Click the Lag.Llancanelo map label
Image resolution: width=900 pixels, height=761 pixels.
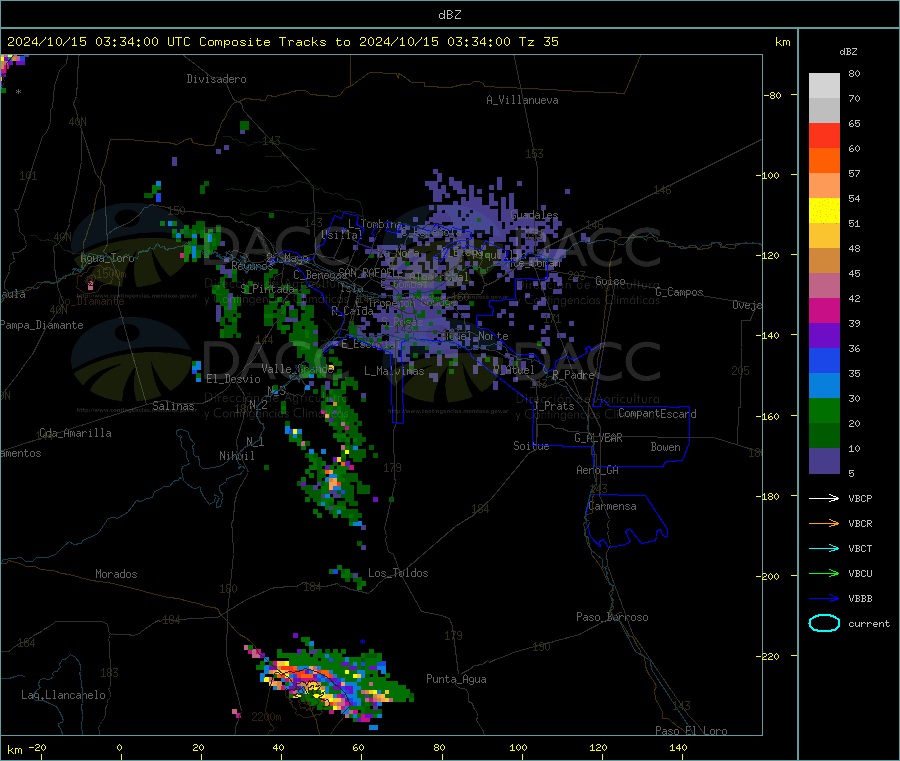[x=63, y=695]
